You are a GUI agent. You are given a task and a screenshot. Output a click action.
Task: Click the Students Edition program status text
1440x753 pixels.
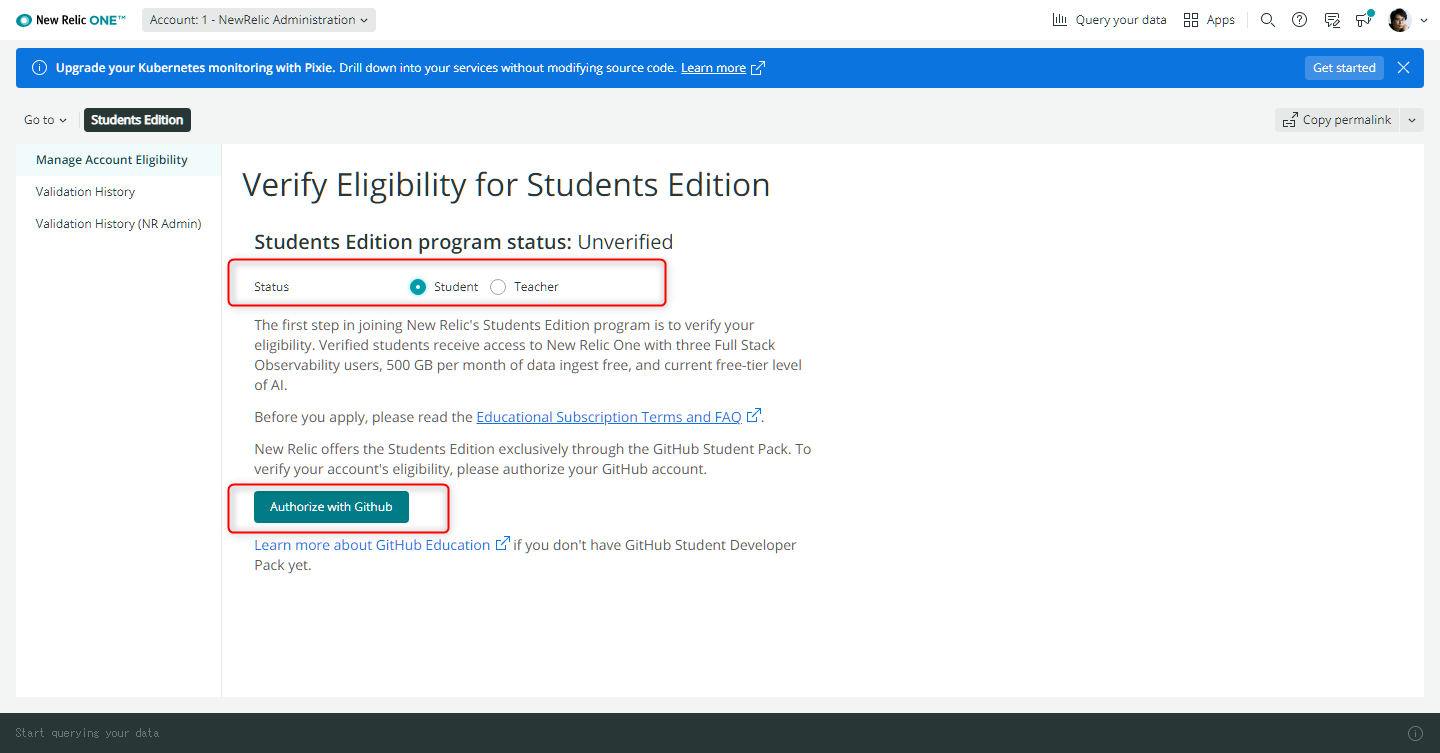tap(464, 242)
